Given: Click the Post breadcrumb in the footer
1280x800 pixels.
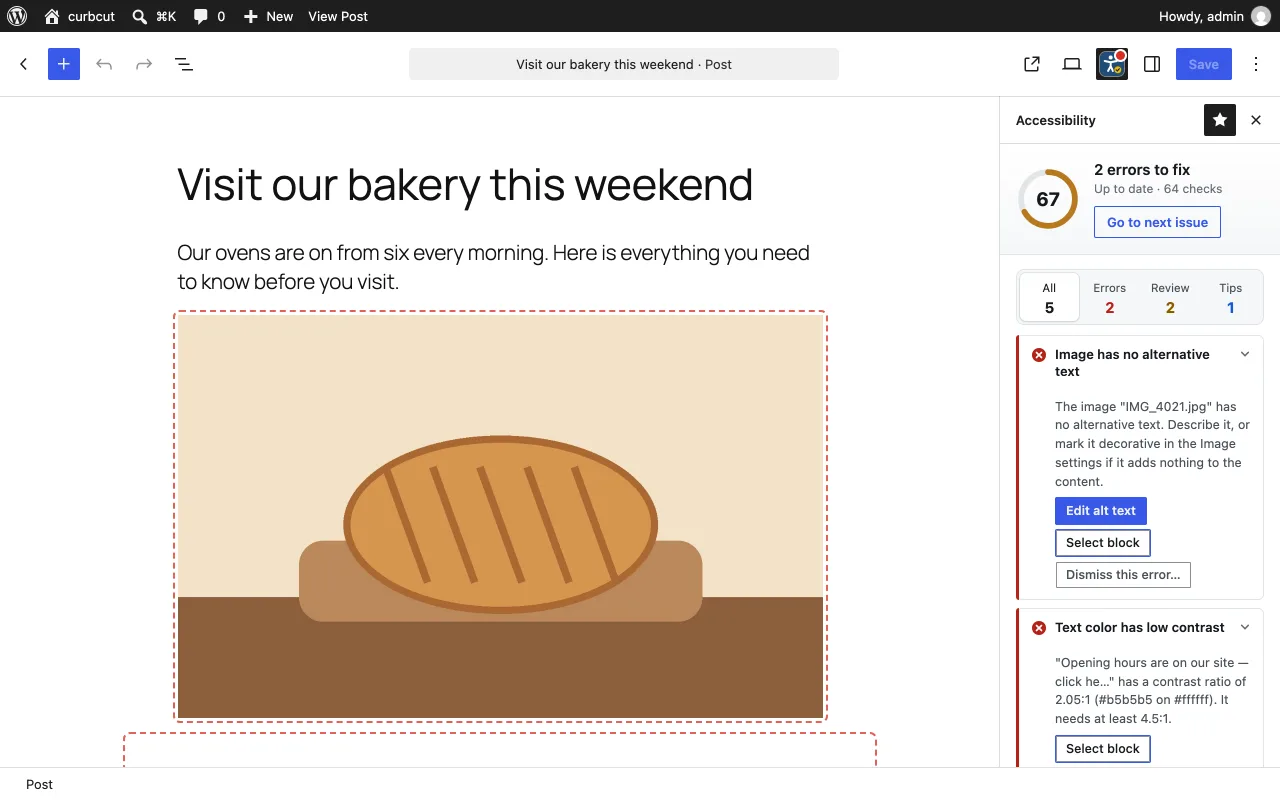Looking at the screenshot, I should tap(40, 784).
